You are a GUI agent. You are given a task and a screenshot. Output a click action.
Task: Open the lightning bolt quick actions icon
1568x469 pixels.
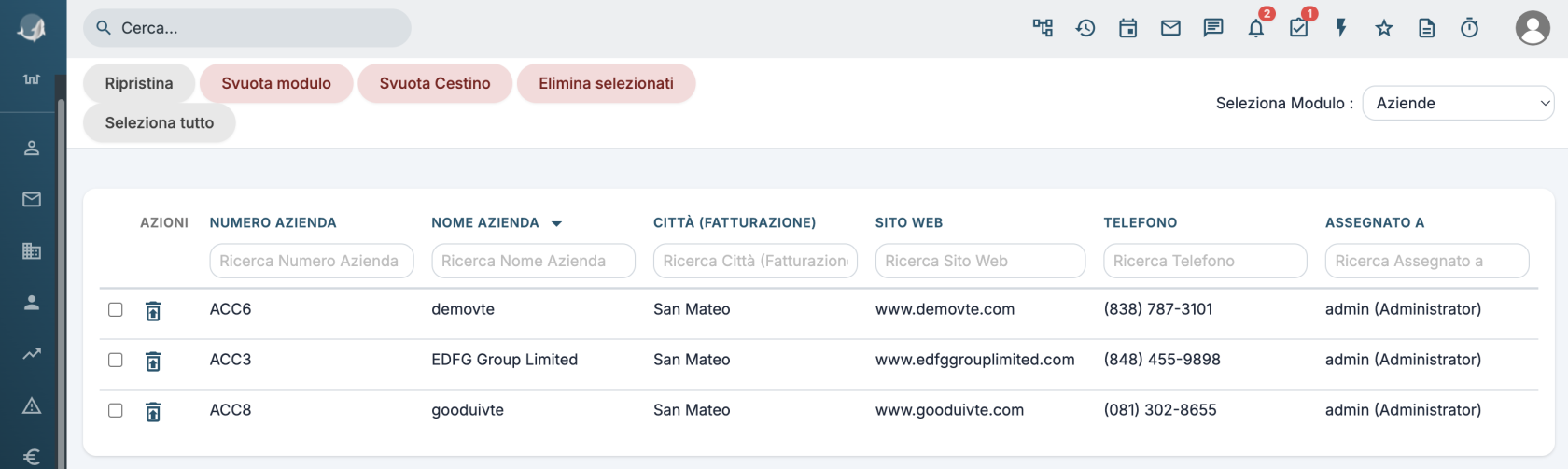tap(1341, 28)
